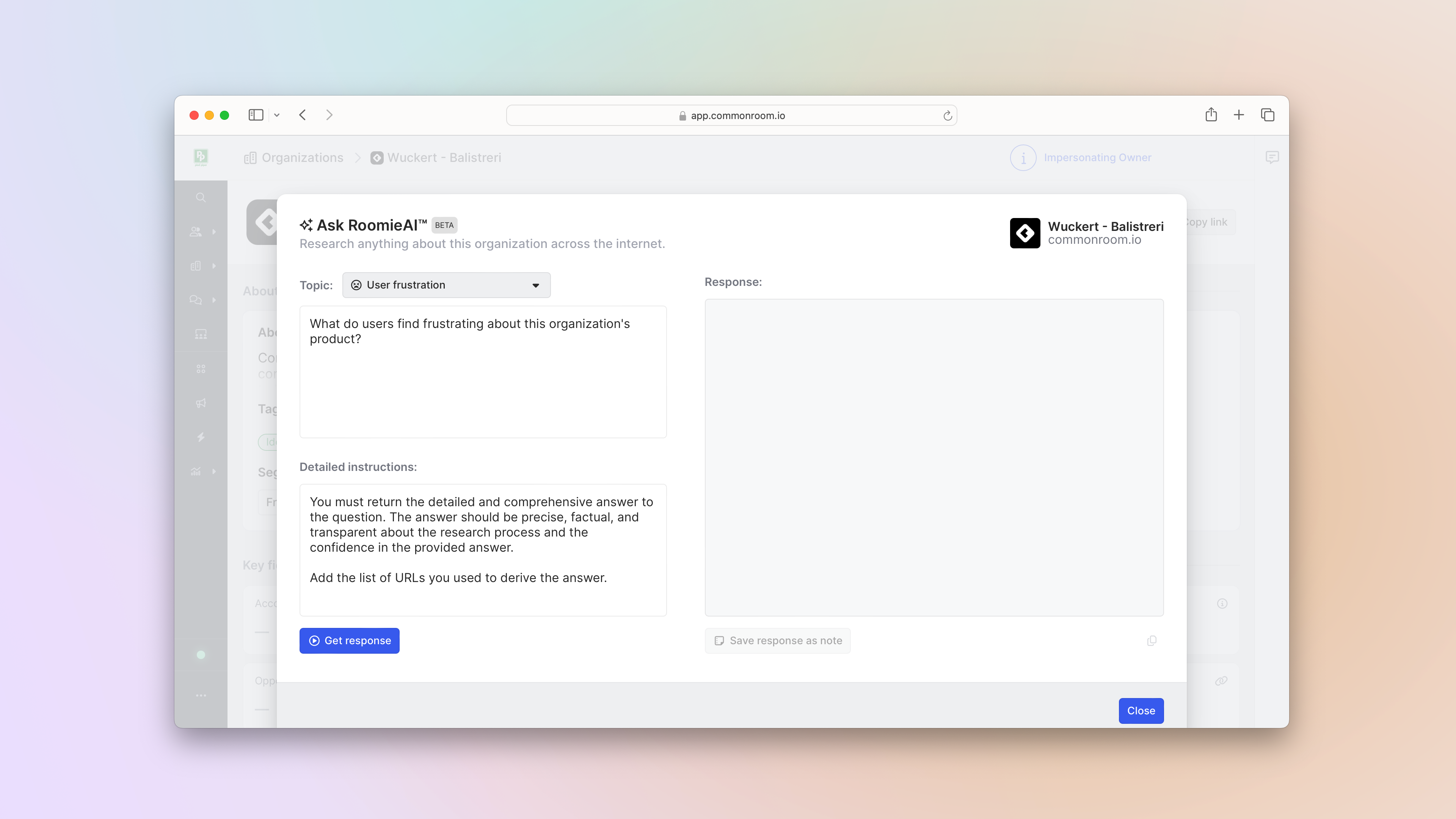Click the Wuckert - Balistreri organization logo
1456x819 pixels.
click(1025, 233)
